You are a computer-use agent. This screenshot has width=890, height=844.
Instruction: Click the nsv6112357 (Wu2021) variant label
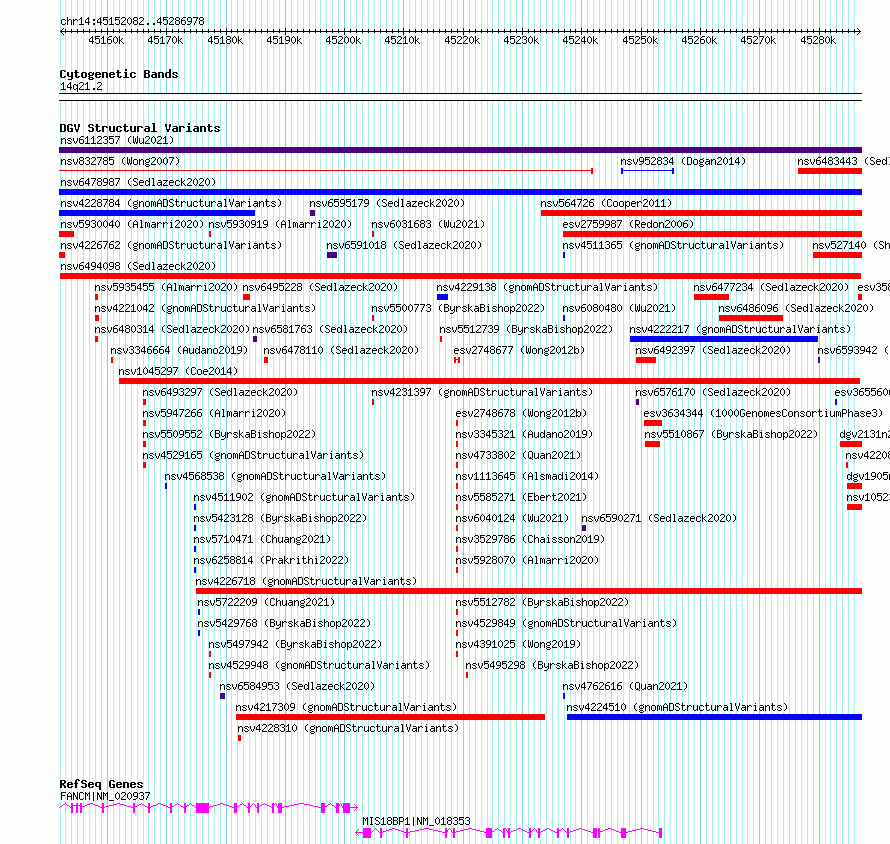point(117,140)
